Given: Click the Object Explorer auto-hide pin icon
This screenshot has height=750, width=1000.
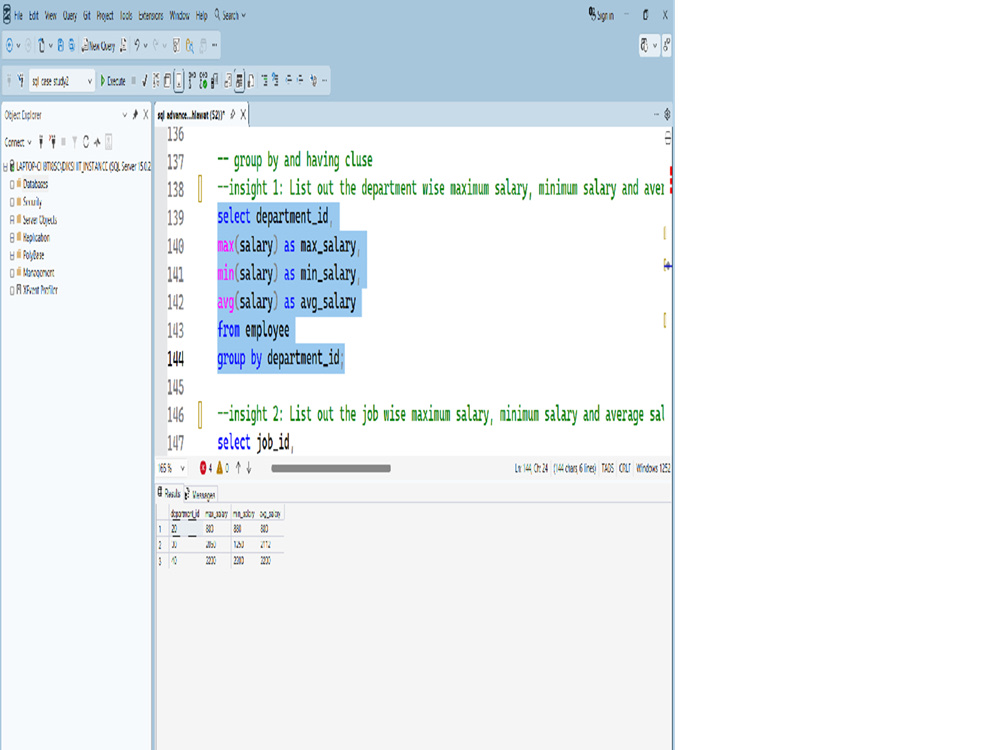Looking at the screenshot, I should 135,115.
